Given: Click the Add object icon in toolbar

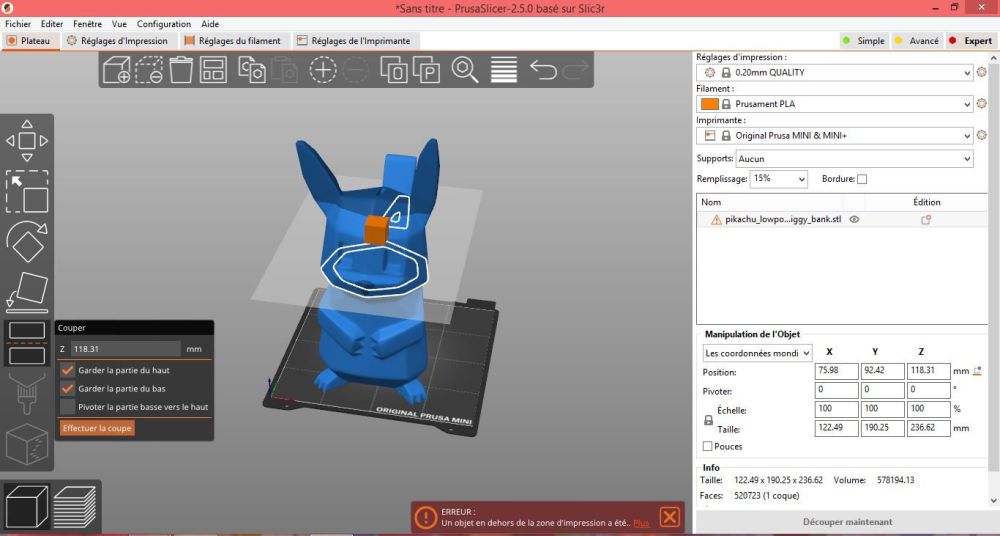Looking at the screenshot, I should (x=117, y=70).
